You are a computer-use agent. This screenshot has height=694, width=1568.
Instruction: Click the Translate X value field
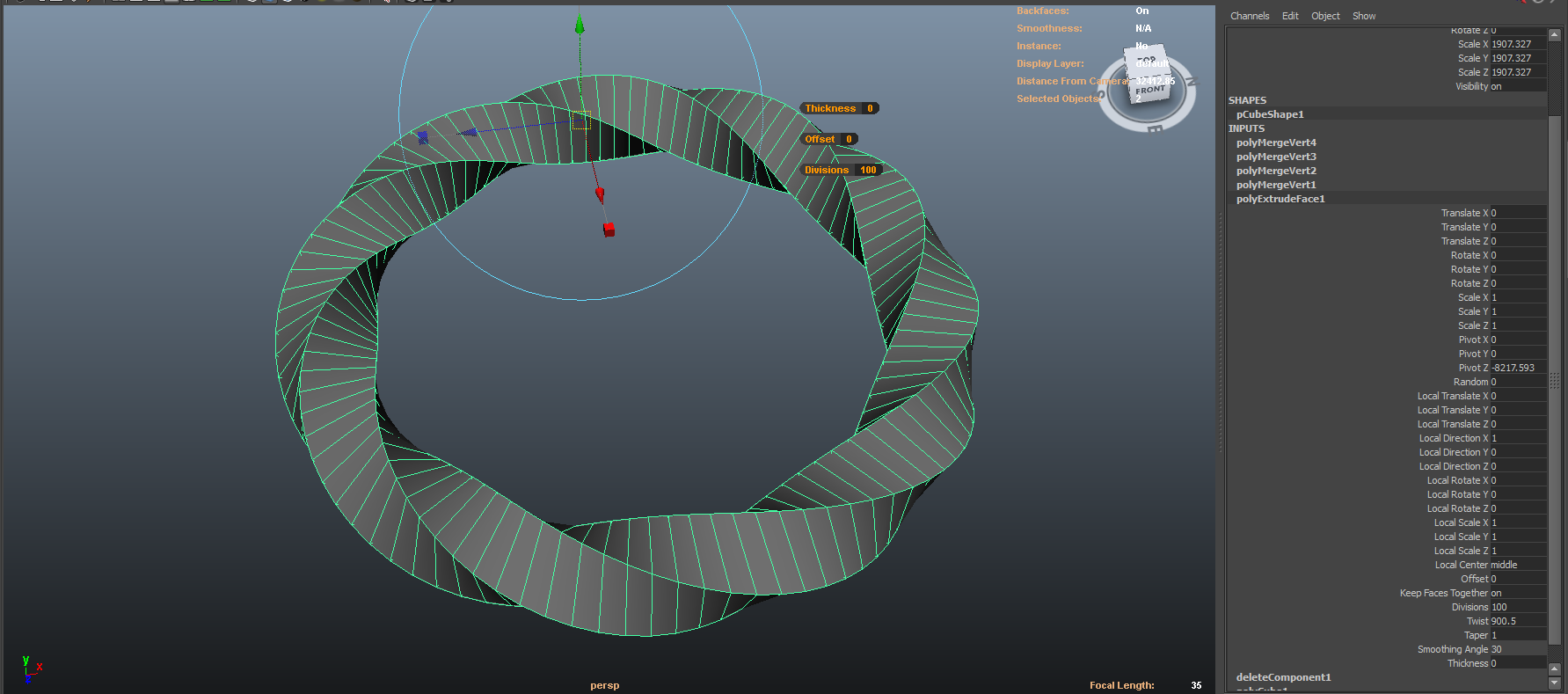pyautogui.click(x=1518, y=213)
